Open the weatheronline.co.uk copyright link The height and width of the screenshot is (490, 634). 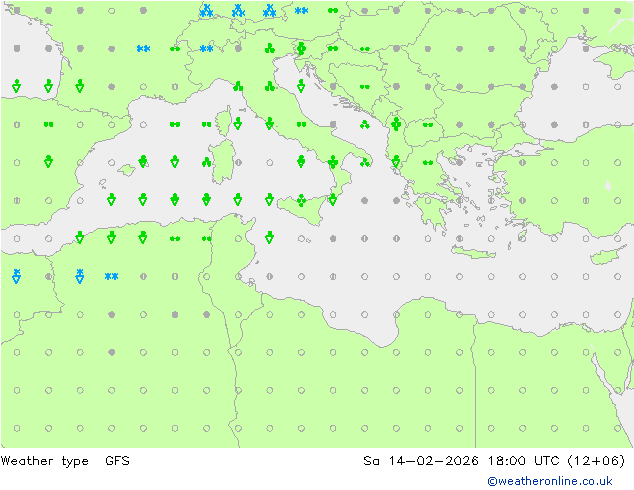(x=549, y=481)
